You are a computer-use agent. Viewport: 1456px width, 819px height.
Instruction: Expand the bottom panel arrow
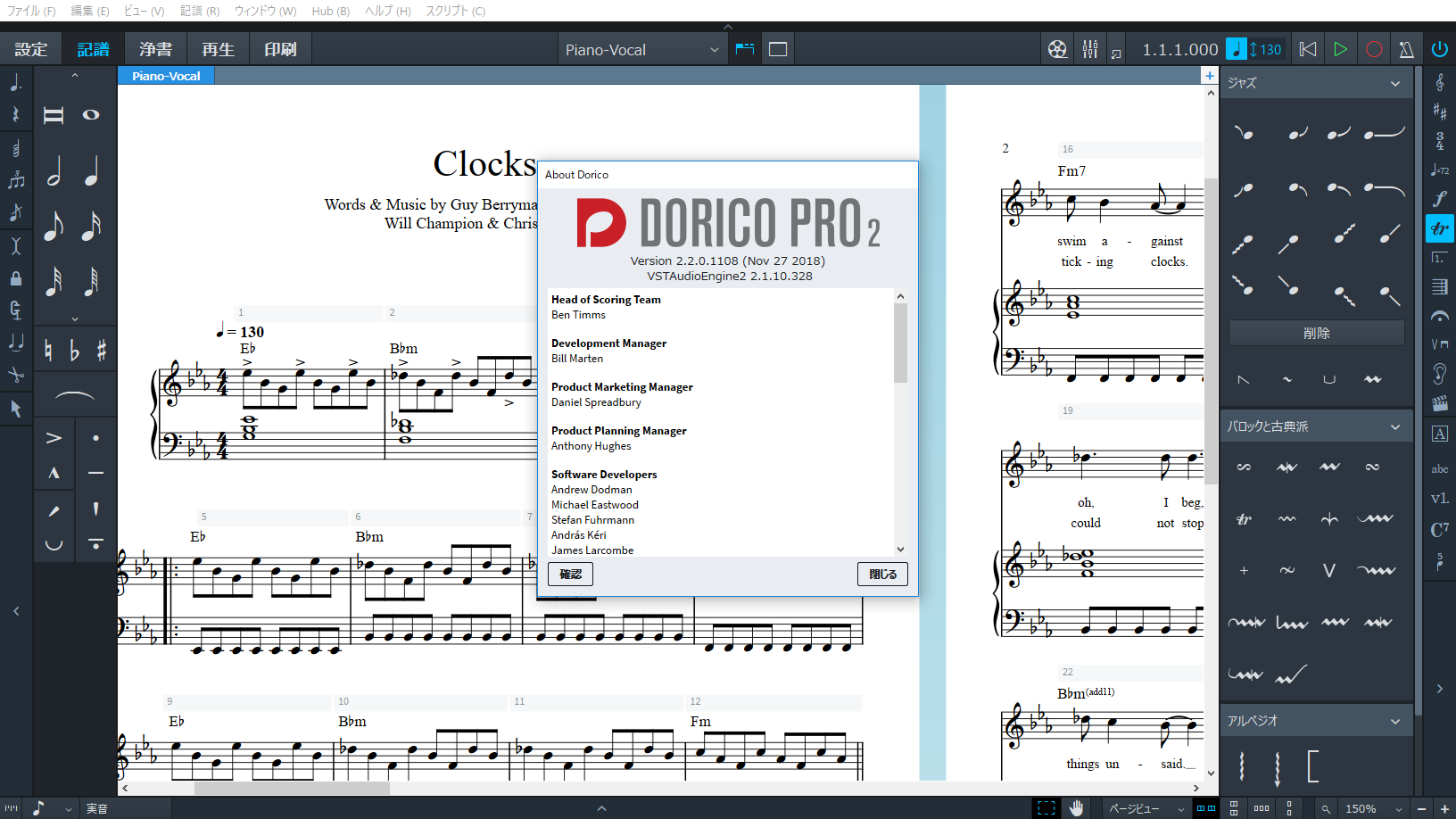click(601, 808)
